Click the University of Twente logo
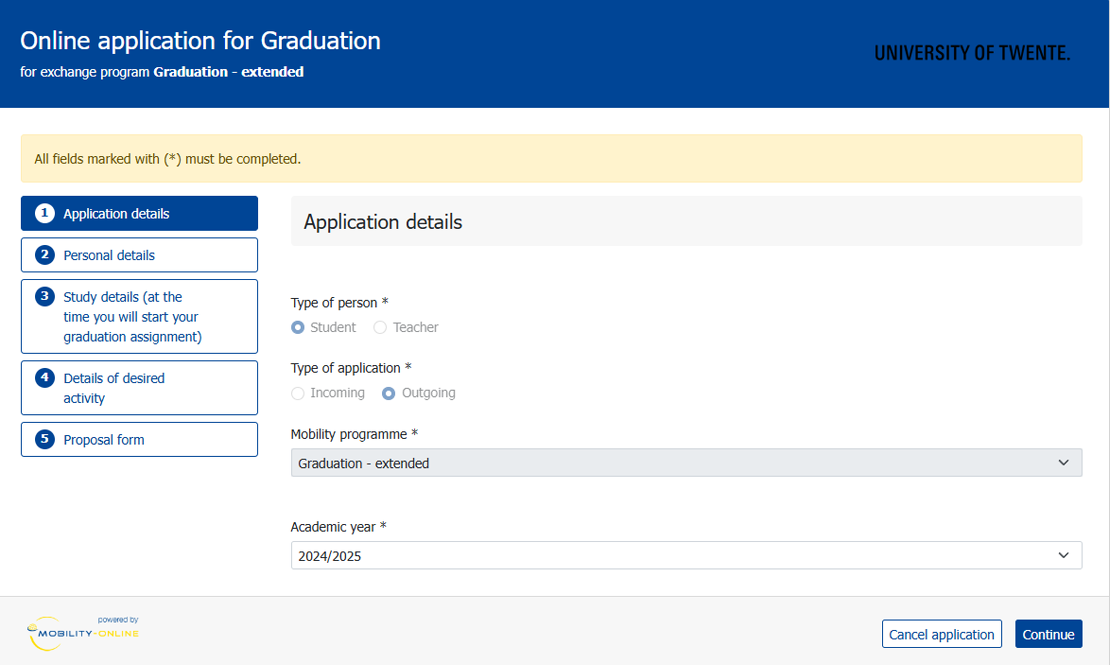Screen dimensions: 1110x665 click(972, 53)
